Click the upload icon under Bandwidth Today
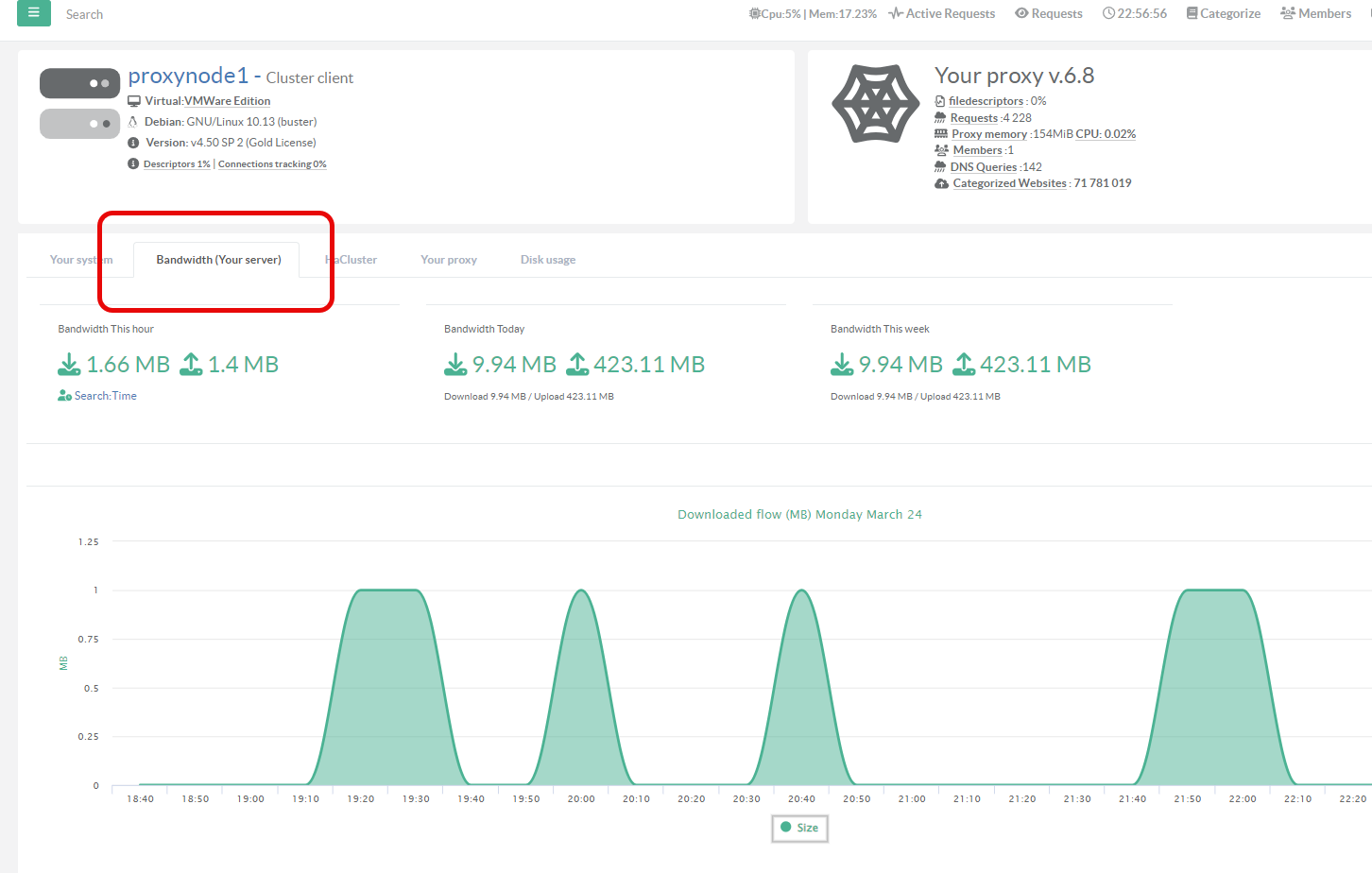The height and width of the screenshot is (873, 1372). pyautogui.click(x=577, y=365)
